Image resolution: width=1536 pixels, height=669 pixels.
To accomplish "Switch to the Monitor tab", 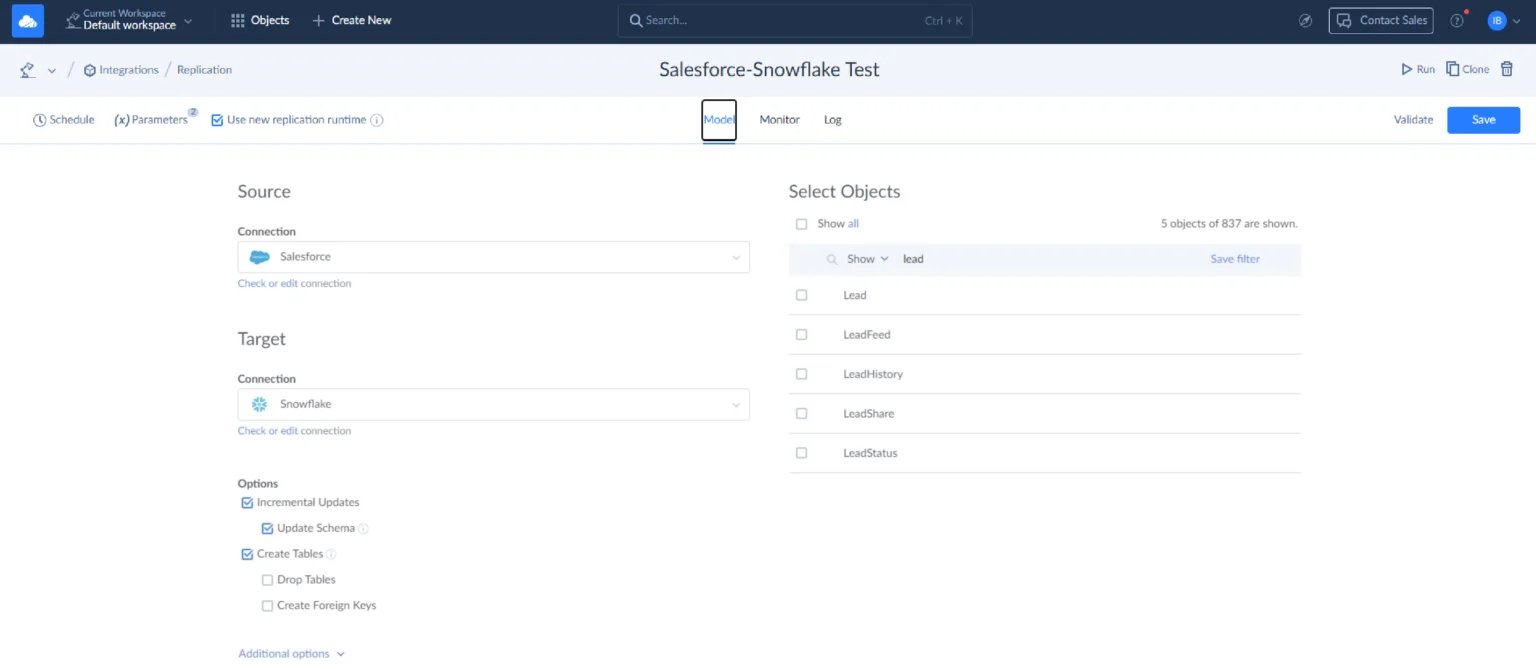I will pyautogui.click(x=779, y=120).
